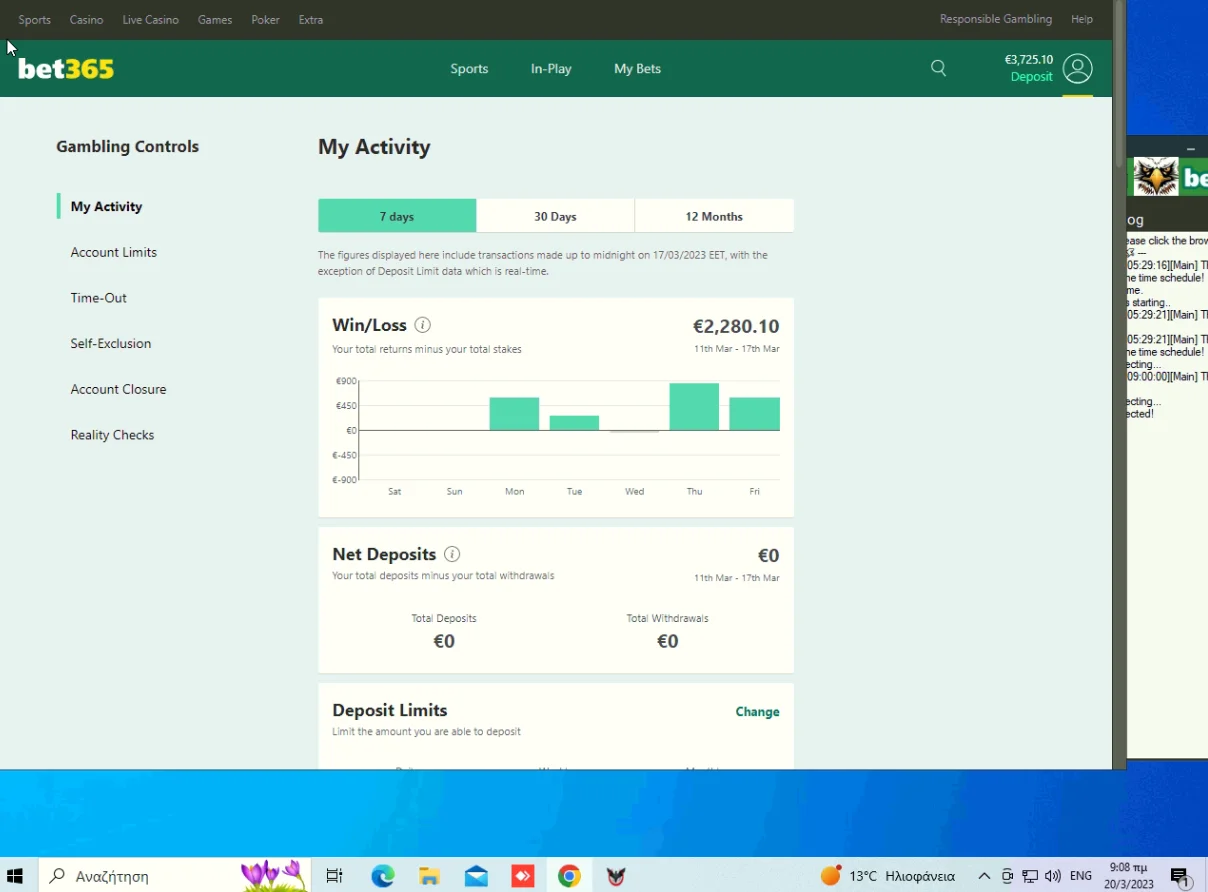Click the bet365 logo
This screenshot has width=1208, height=892.
[x=66, y=69]
